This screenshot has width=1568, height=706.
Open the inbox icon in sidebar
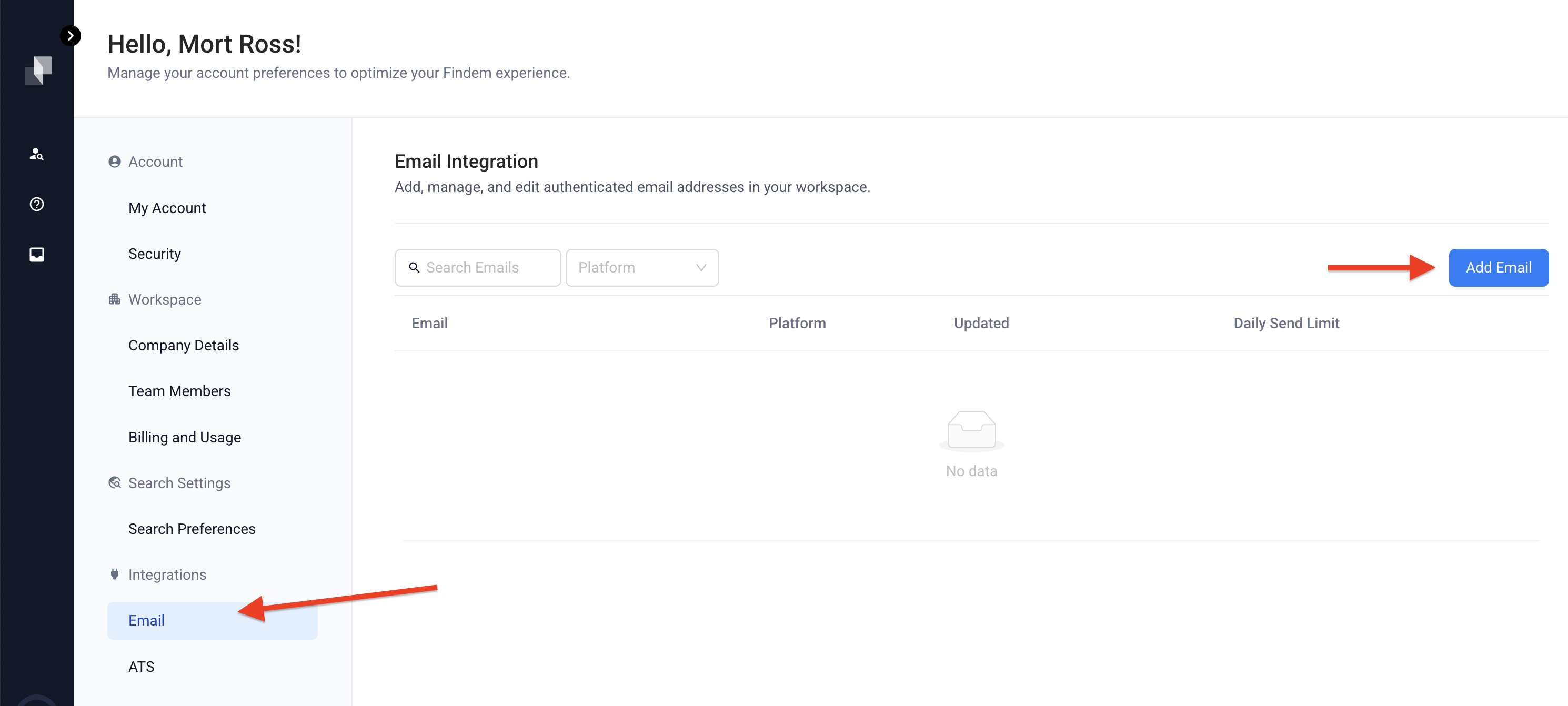[x=36, y=255]
